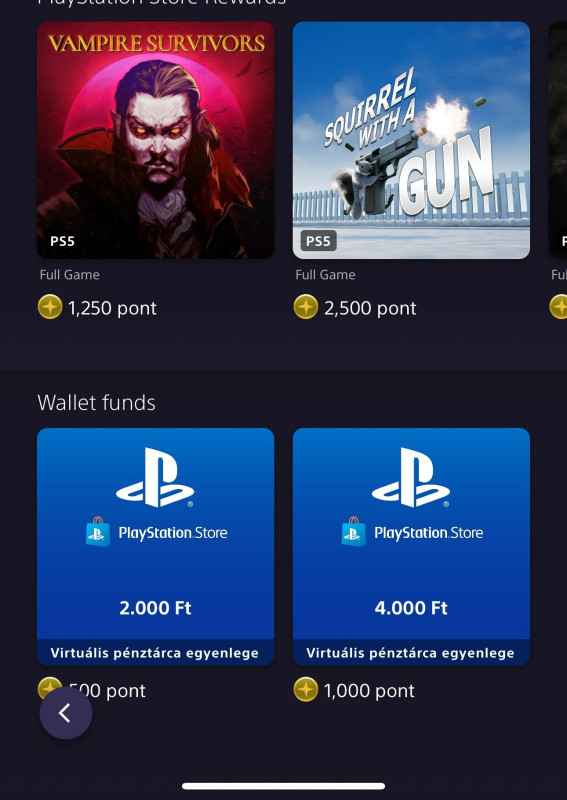Click the PS5 badge on Squirrel with a Gun

pos(318,241)
